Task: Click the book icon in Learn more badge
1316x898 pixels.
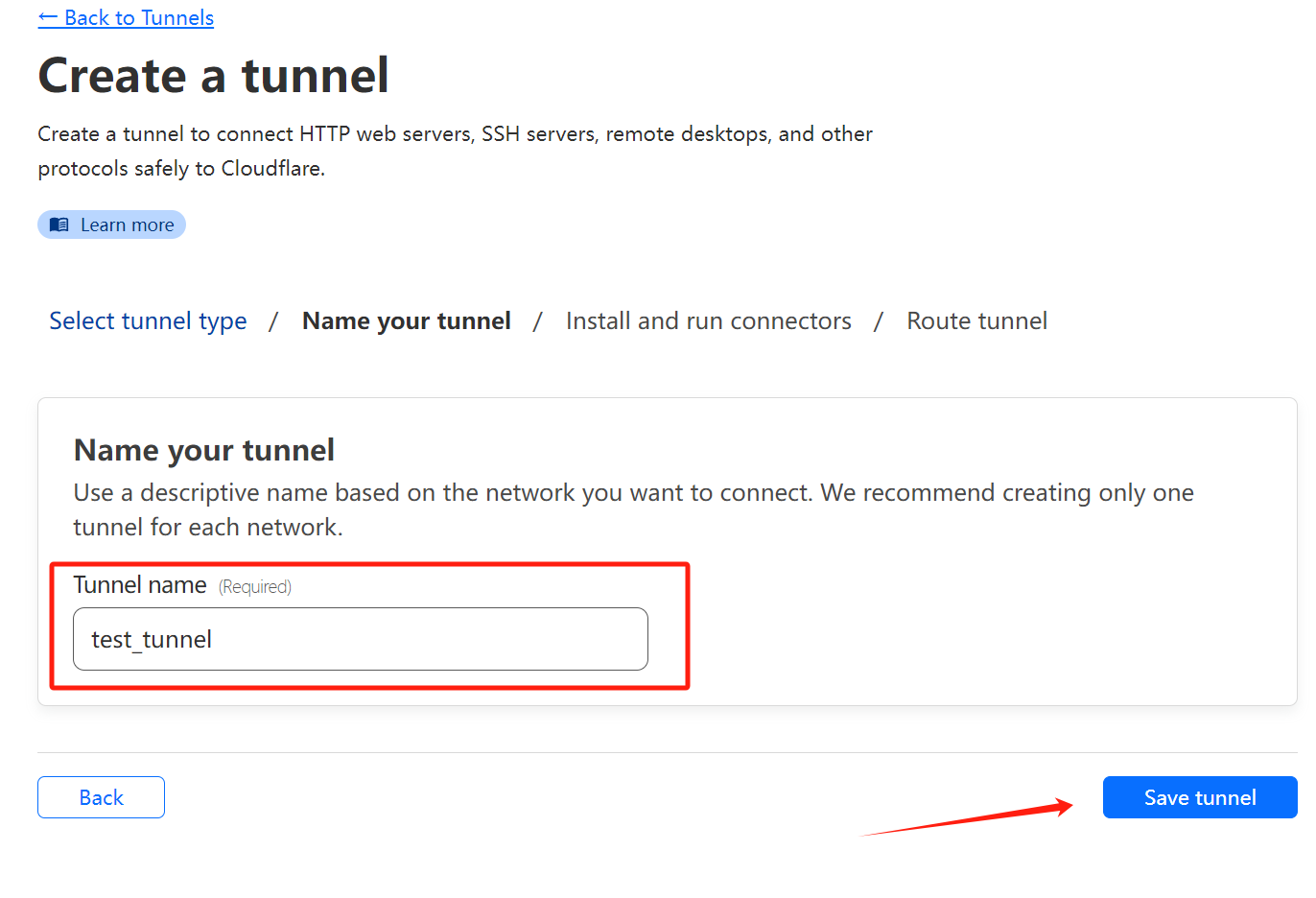Action: click(59, 224)
